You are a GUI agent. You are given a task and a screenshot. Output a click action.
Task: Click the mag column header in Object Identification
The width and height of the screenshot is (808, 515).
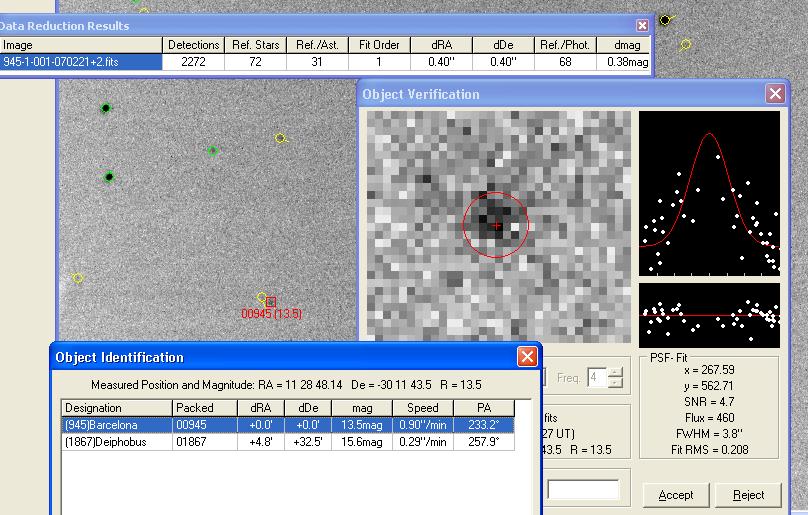362,408
